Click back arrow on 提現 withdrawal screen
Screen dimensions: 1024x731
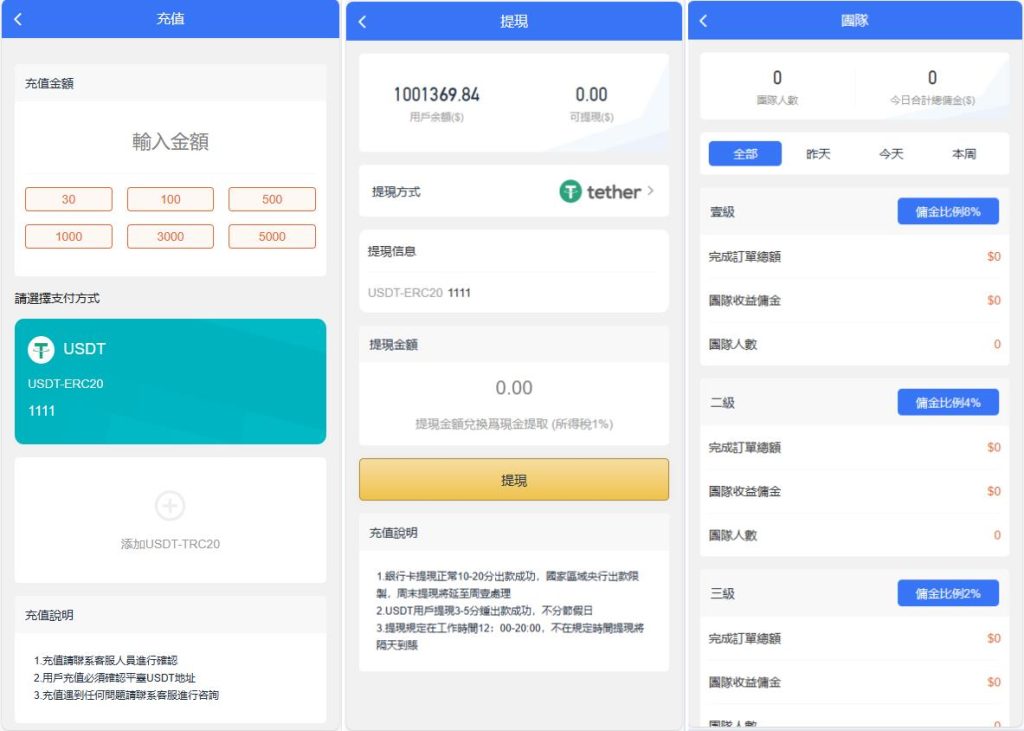tap(362, 22)
